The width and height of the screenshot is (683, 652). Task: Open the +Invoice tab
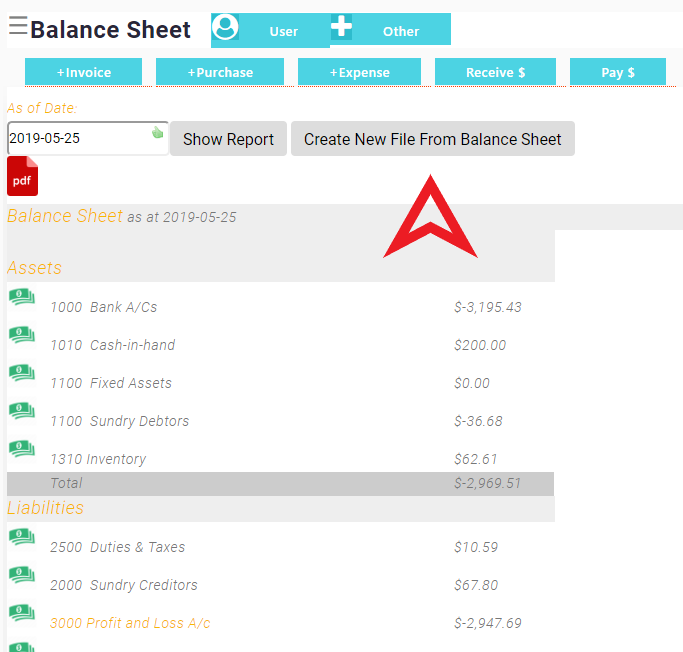click(83, 72)
